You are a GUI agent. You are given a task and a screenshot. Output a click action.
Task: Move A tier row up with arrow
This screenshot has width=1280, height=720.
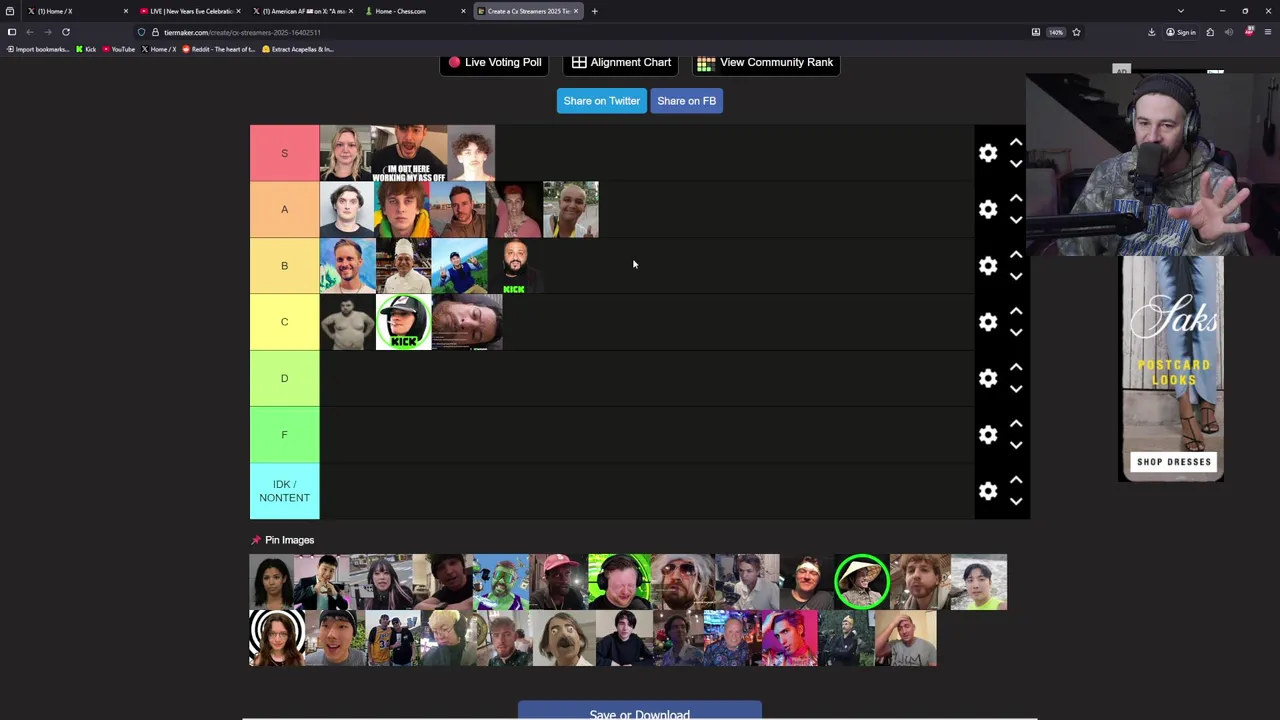(1016, 198)
